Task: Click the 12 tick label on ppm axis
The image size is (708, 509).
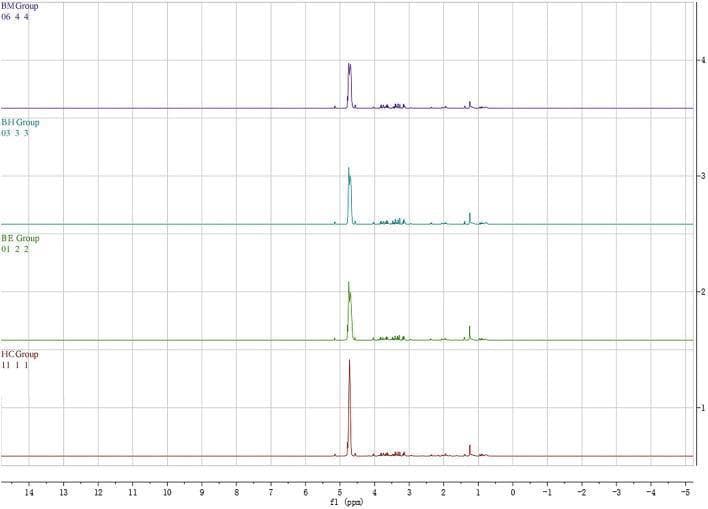Action: (98, 492)
